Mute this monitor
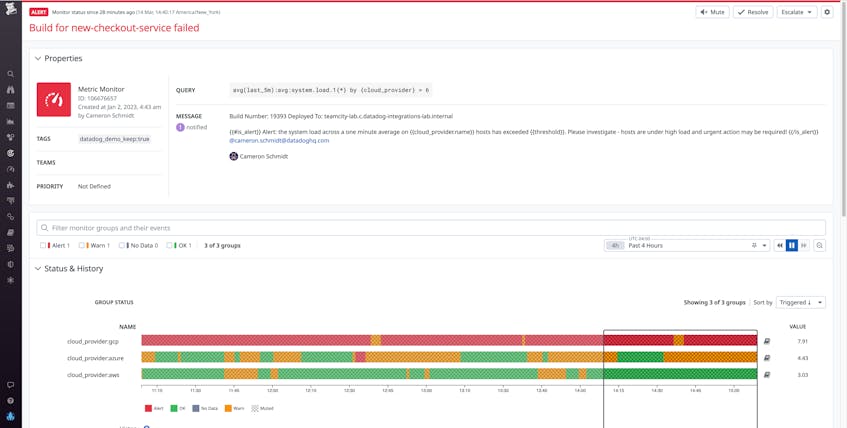 [712, 12]
